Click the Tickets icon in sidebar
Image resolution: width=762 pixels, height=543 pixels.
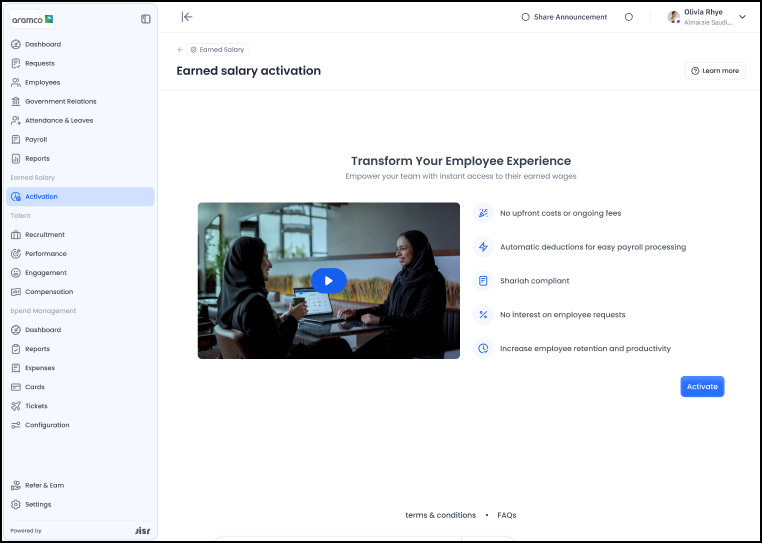point(16,406)
